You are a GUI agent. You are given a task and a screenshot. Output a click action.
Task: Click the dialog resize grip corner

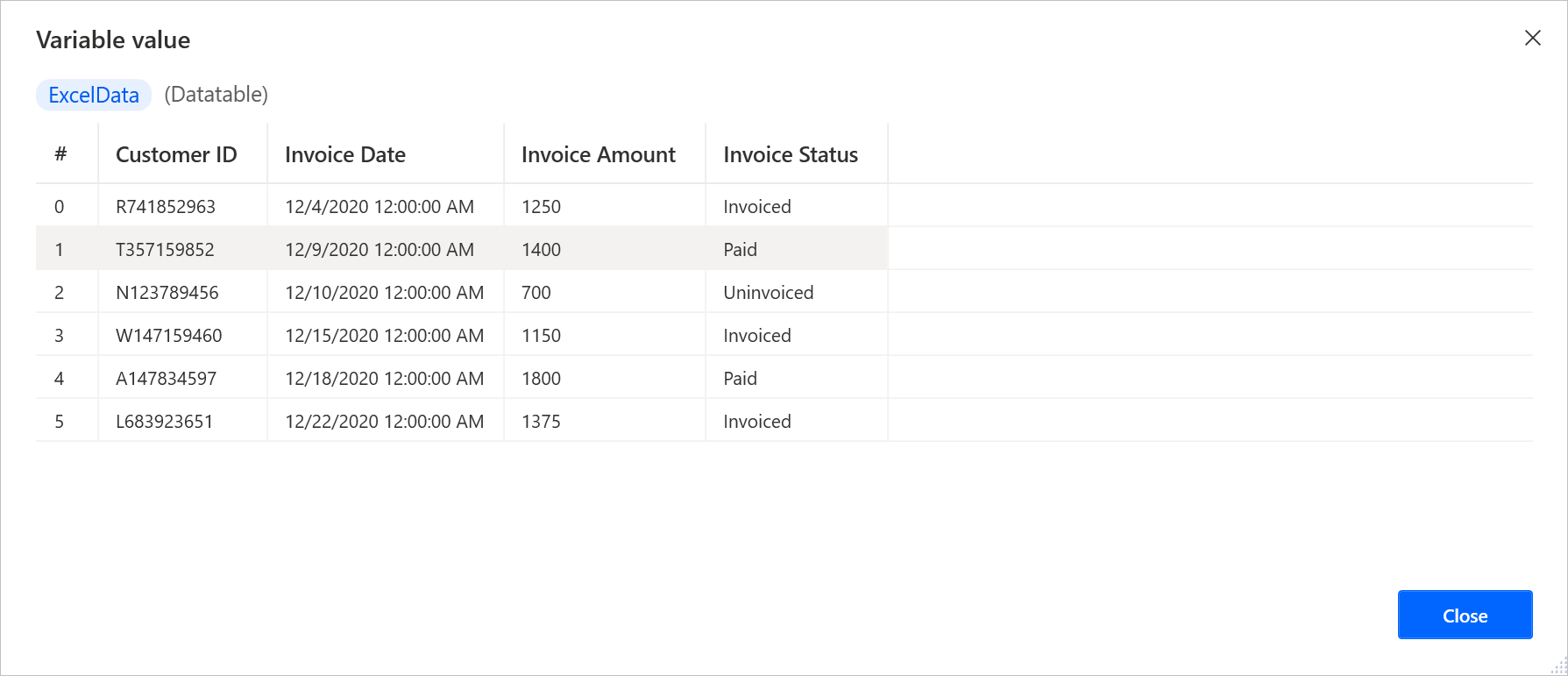point(1559,667)
